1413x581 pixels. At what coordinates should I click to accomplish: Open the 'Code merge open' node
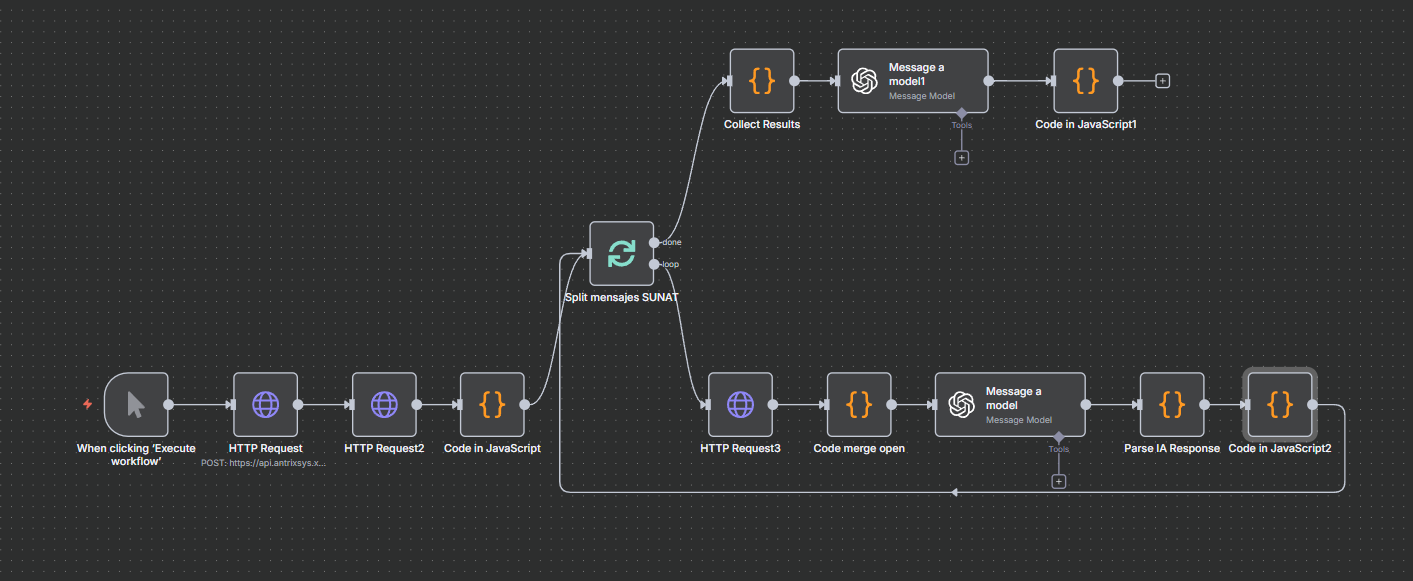pyautogui.click(x=859, y=405)
